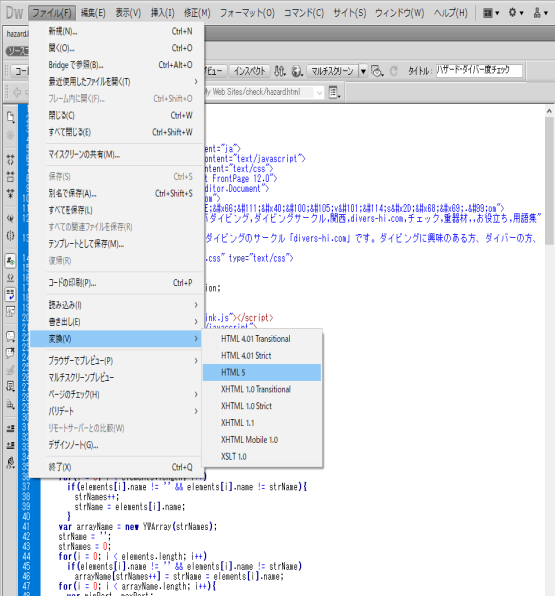Click テンプレートとして保存(M)... item

click(117, 244)
